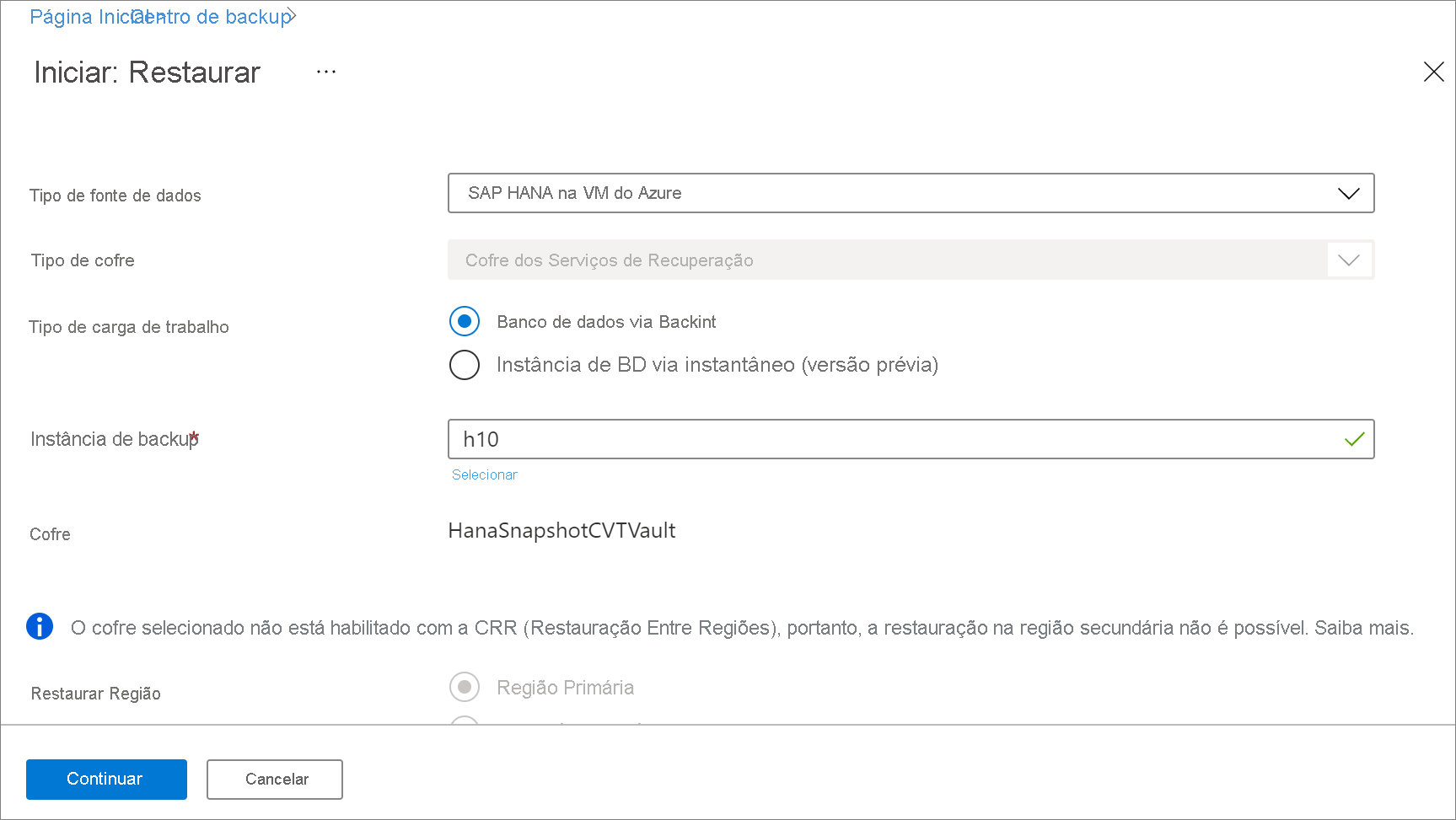Image resolution: width=1456 pixels, height=820 pixels.
Task: Click the Tipo de cofre label
Action: pyautogui.click(x=83, y=260)
